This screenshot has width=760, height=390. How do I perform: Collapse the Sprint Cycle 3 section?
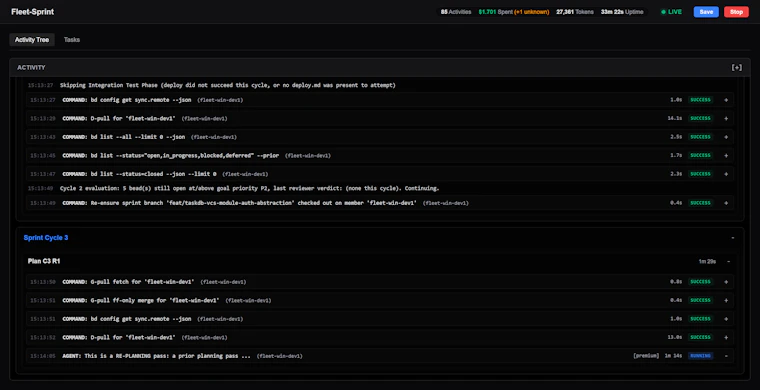(732, 238)
